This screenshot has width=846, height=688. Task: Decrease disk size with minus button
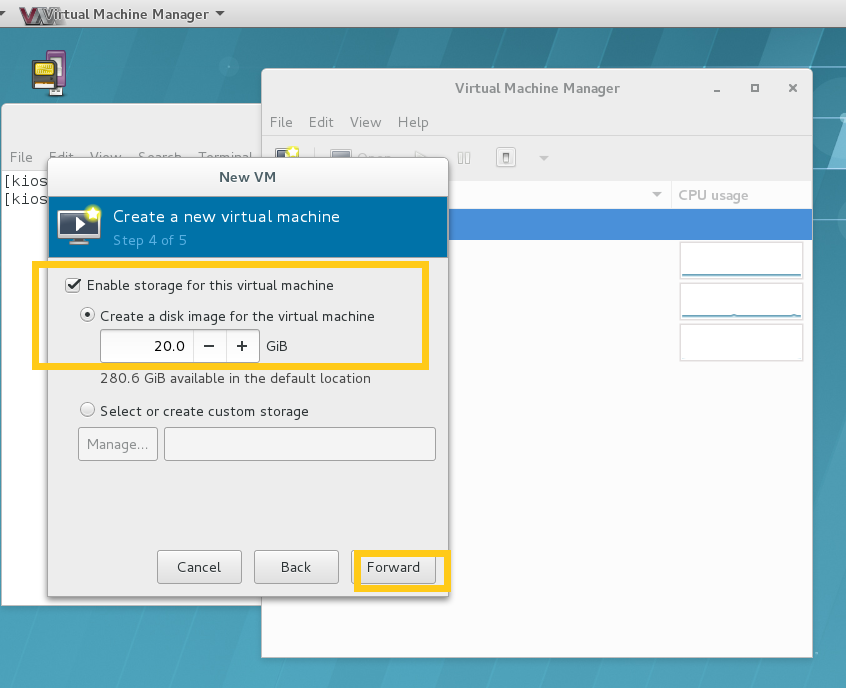(x=209, y=346)
